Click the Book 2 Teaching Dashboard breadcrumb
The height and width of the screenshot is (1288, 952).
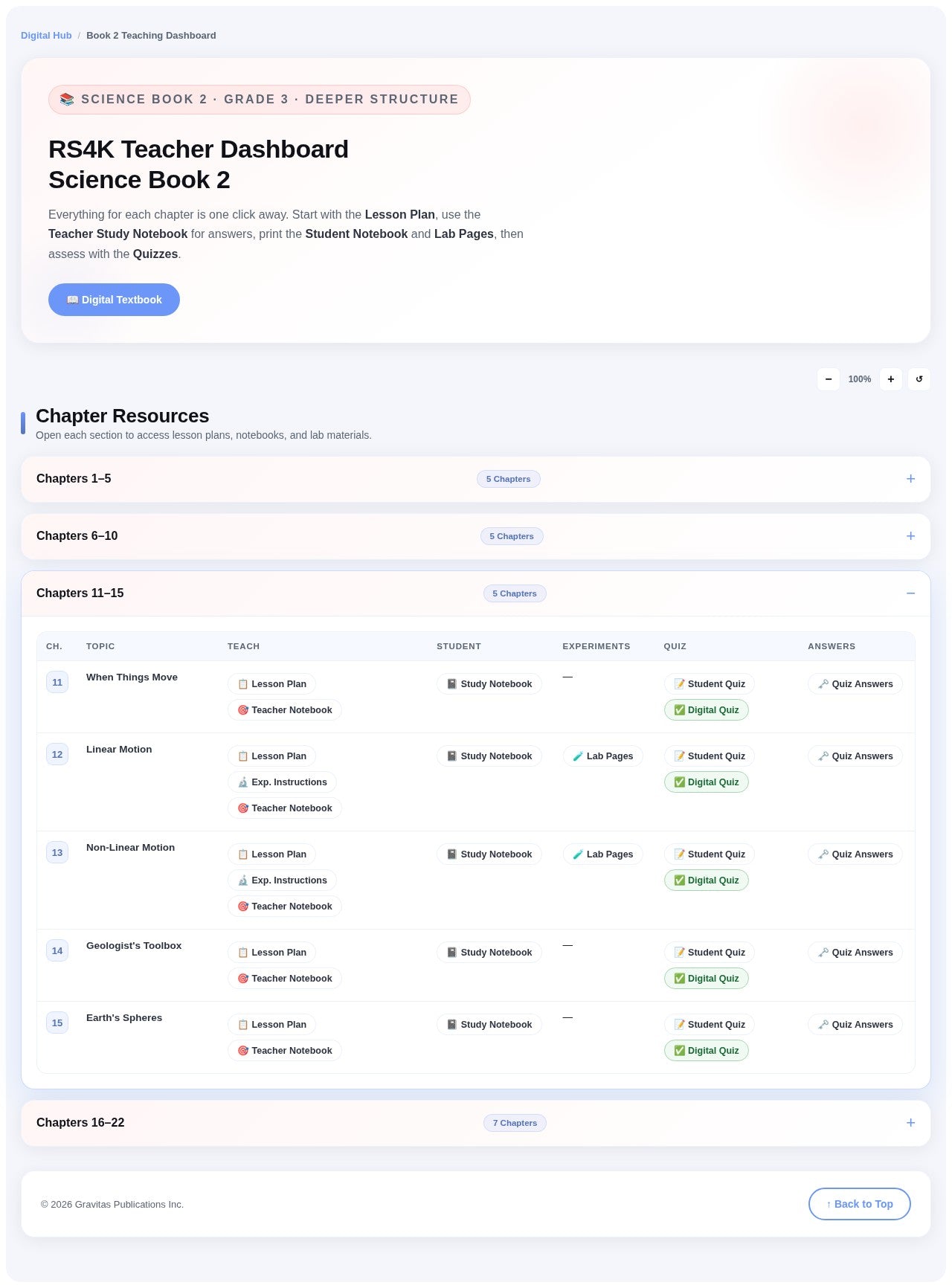click(151, 36)
